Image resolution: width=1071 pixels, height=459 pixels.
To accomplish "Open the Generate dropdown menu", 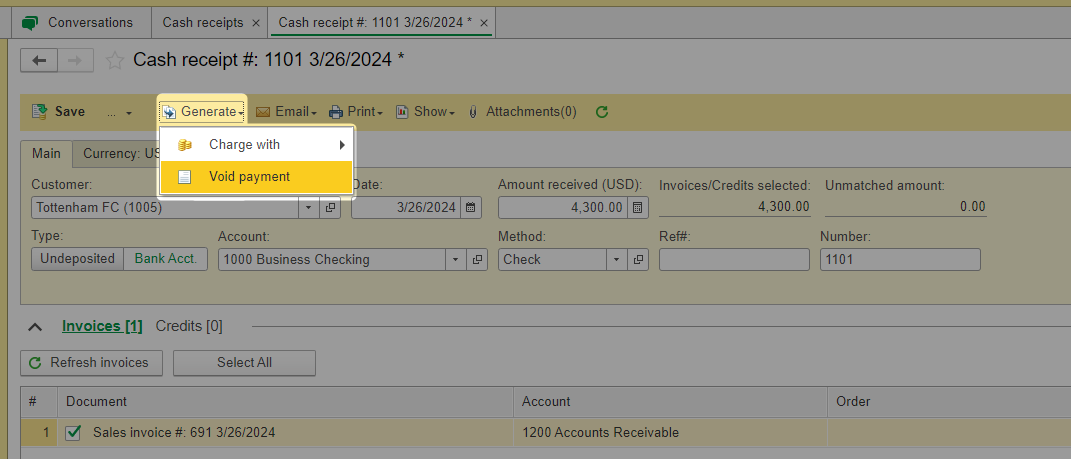I will pyautogui.click(x=202, y=111).
